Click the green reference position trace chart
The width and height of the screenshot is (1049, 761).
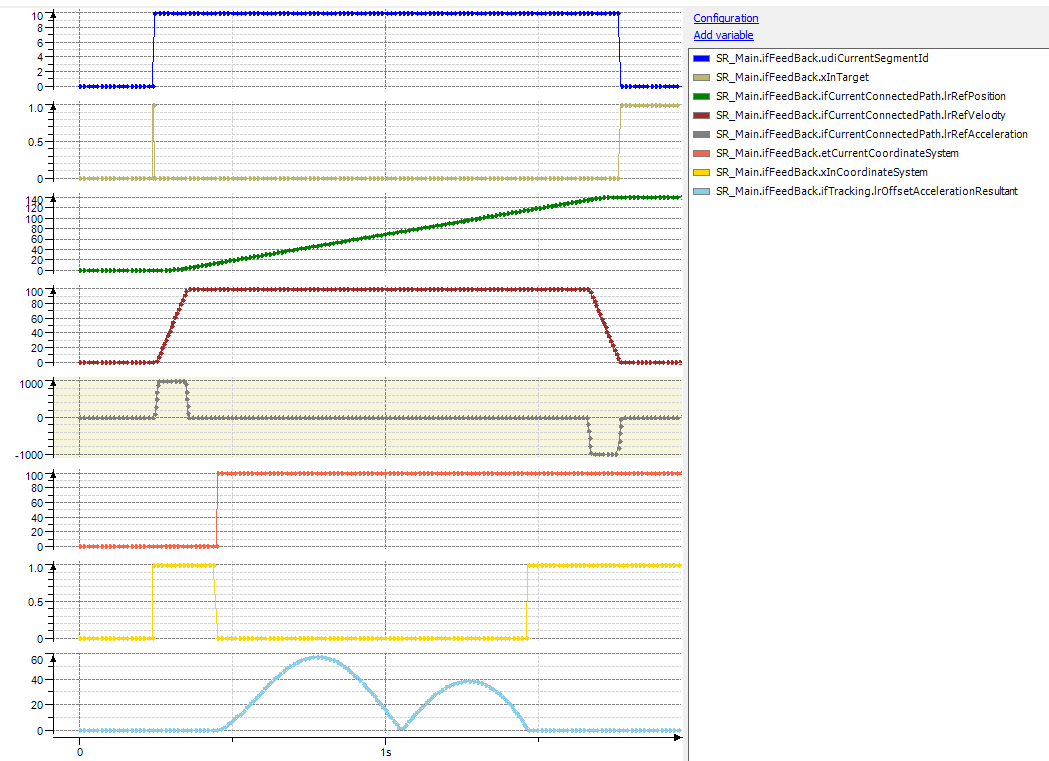tap(368, 234)
